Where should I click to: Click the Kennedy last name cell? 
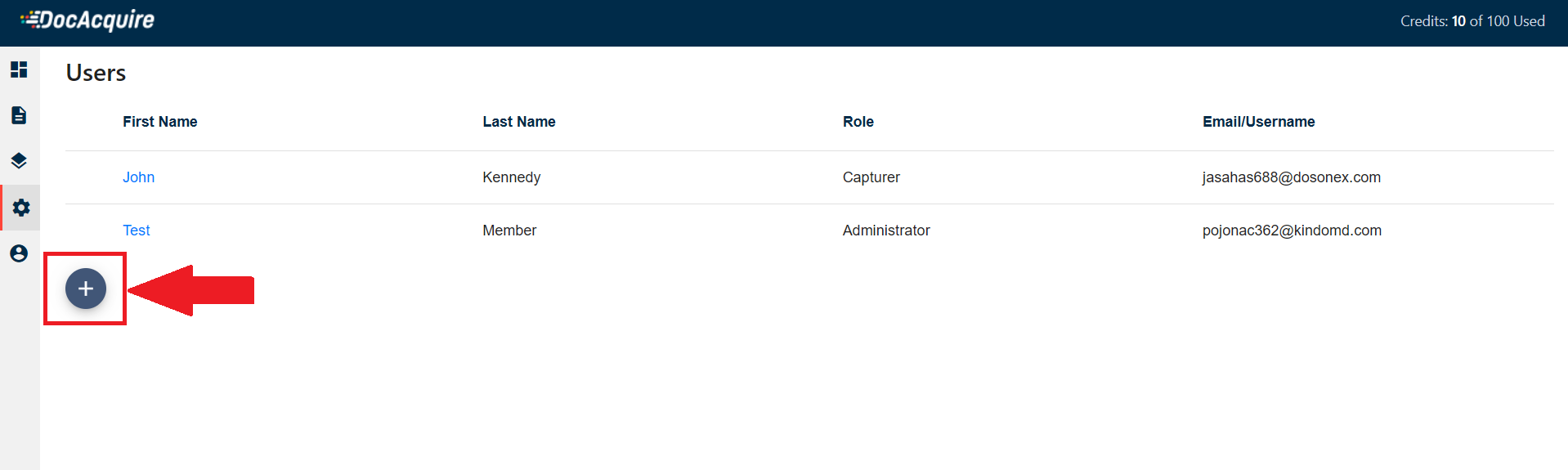(x=511, y=177)
